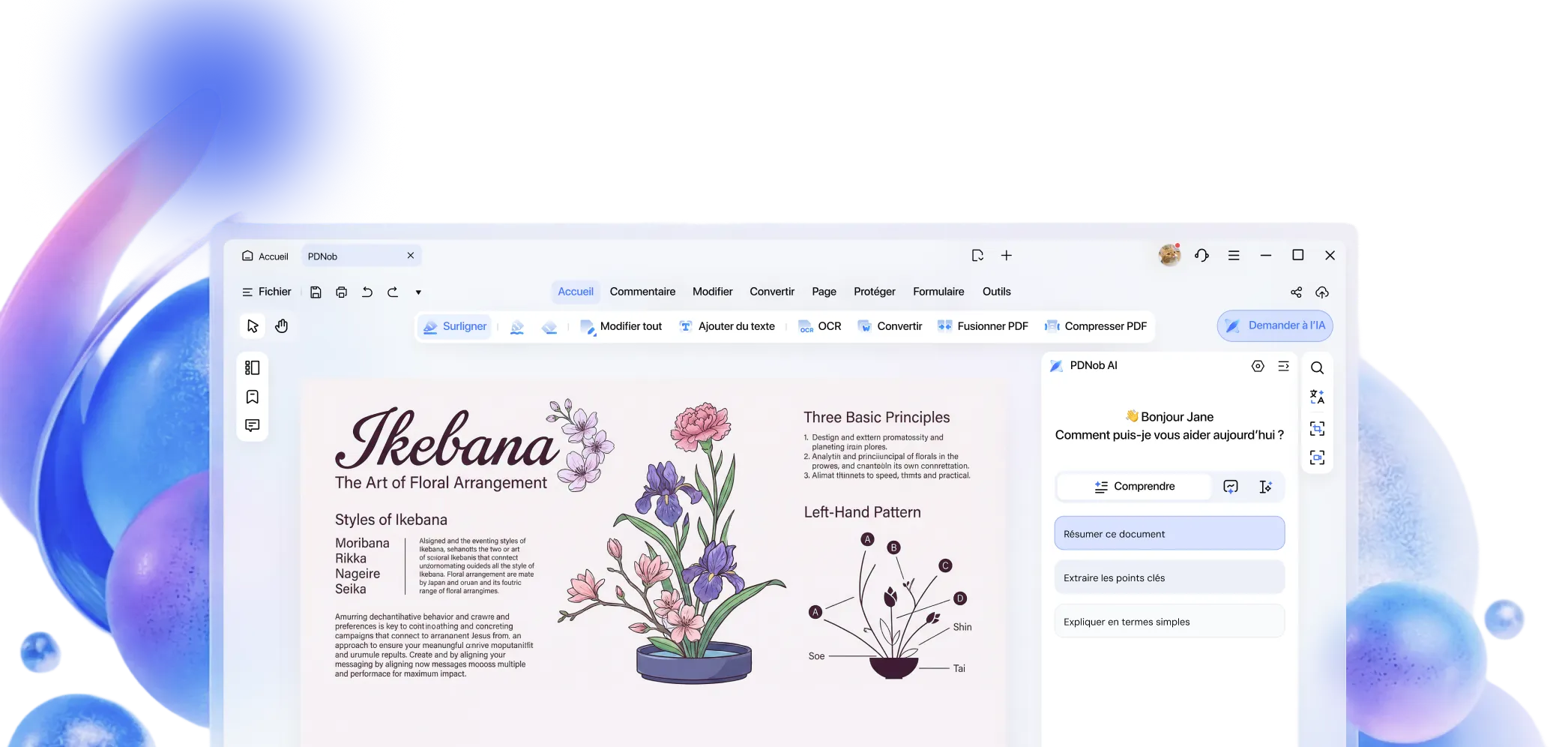Enable the Surligner highlight tool

[x=455, y=326]
